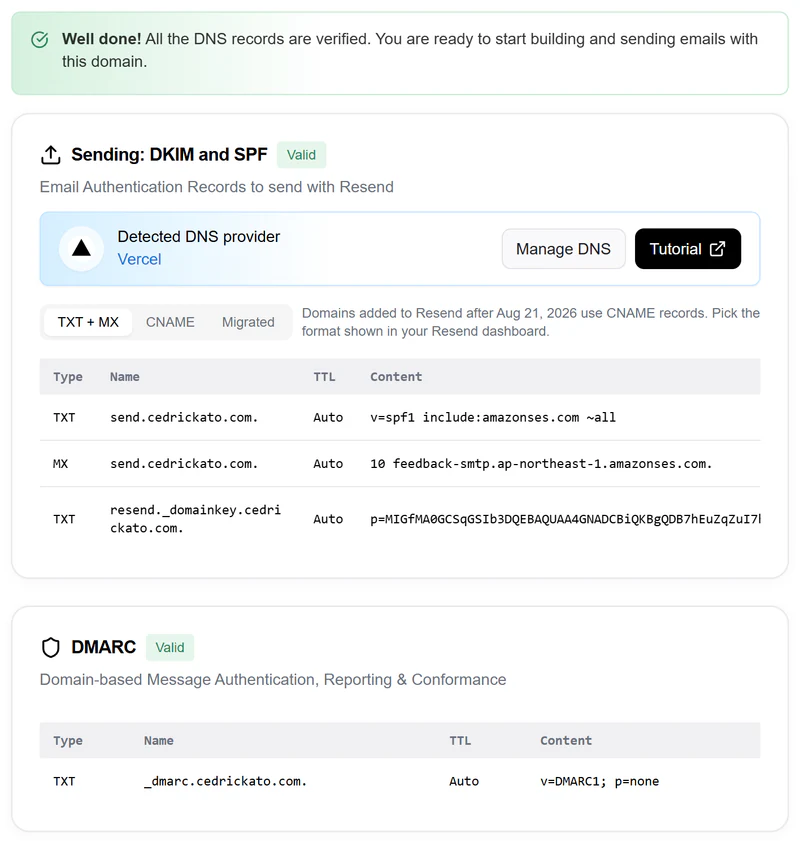
Task: Click the TTL header in the sending table
Action: (324, 377)
